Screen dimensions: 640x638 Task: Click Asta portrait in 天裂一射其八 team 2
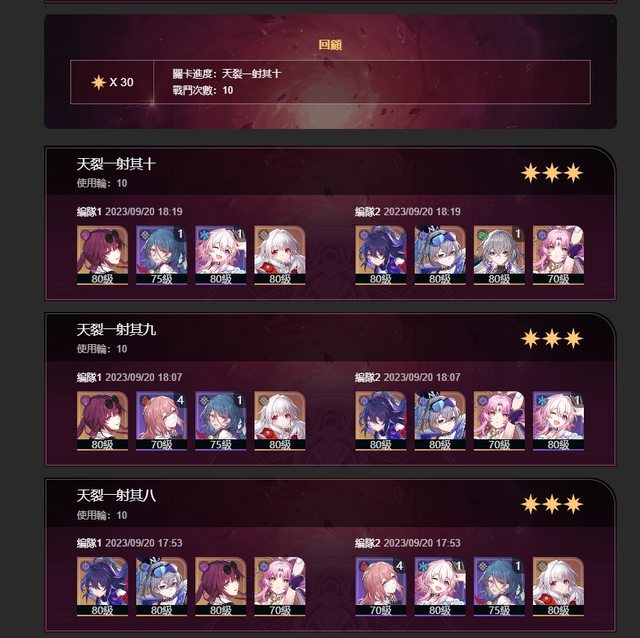[380, 587]
